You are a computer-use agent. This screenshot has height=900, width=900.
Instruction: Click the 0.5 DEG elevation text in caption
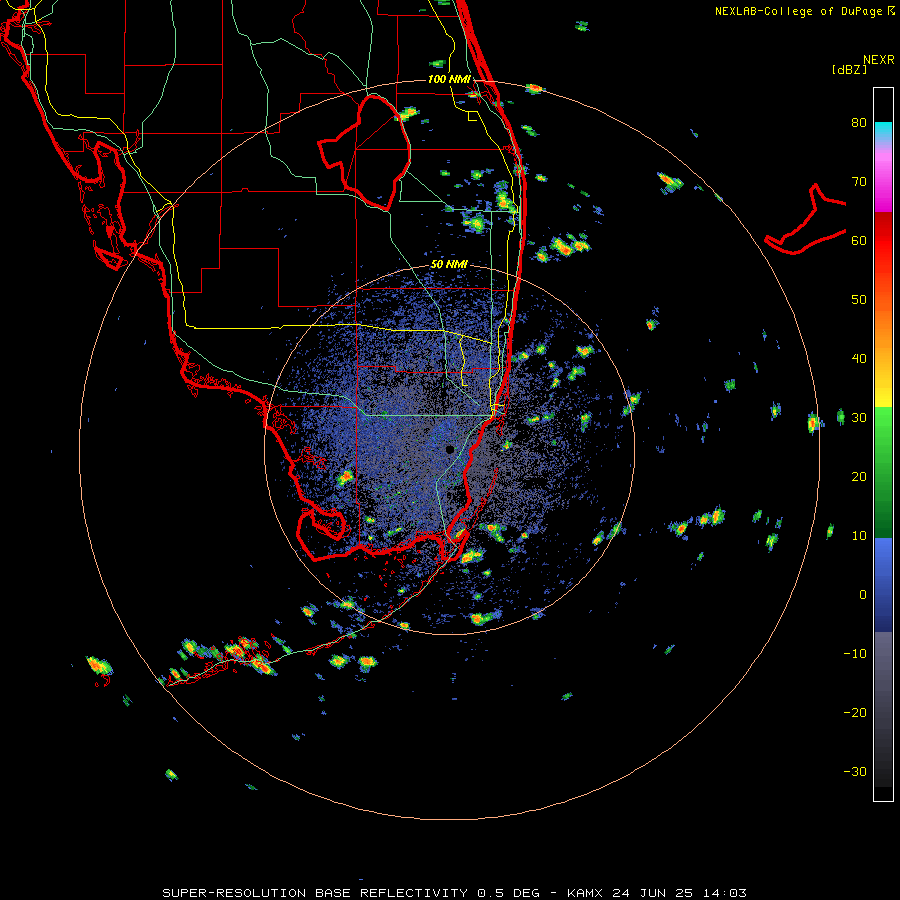coord(509,893)
